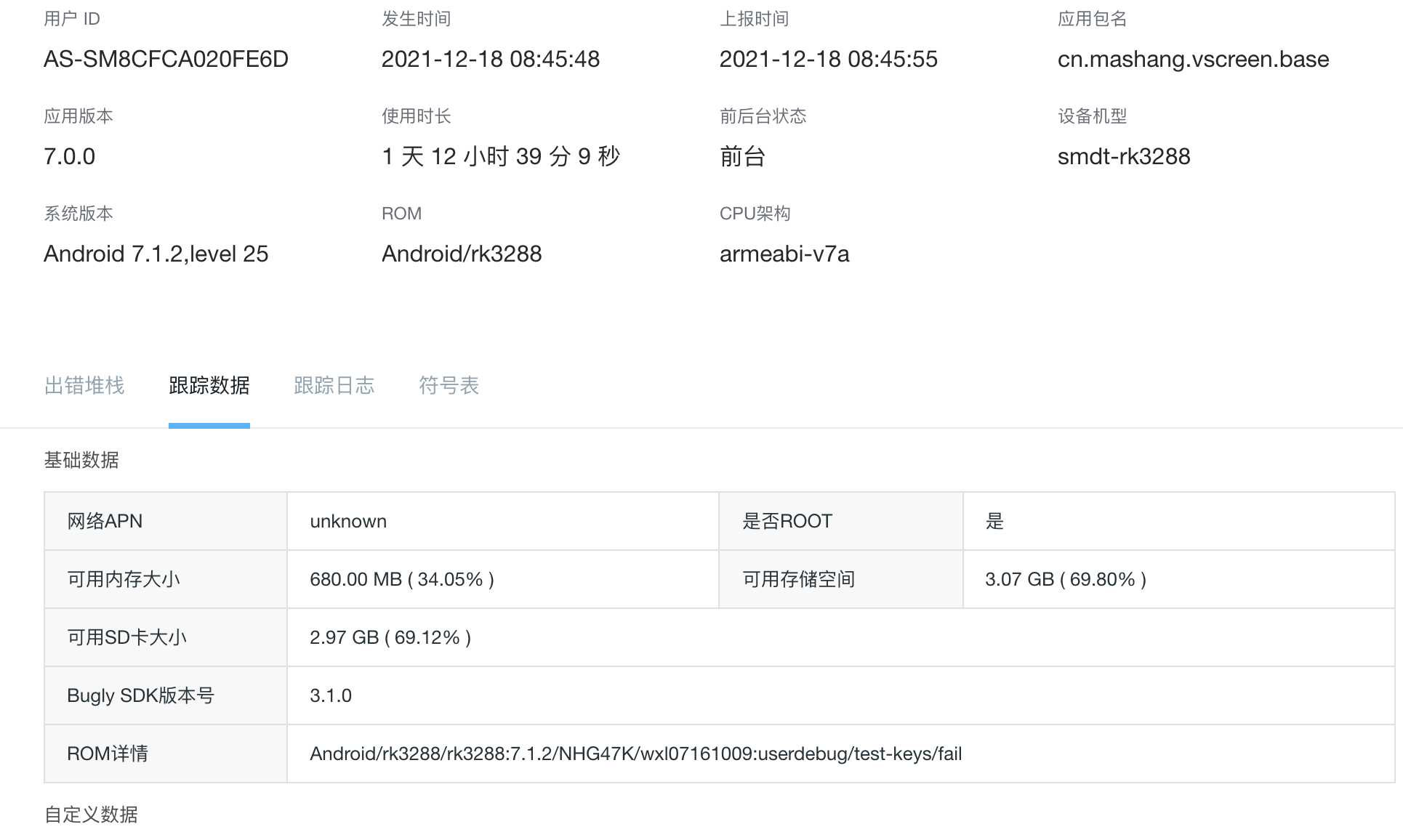This screenshot has width=1403, height=840.
Task: Select the ROOT status 是
Action: click(994, 521)
